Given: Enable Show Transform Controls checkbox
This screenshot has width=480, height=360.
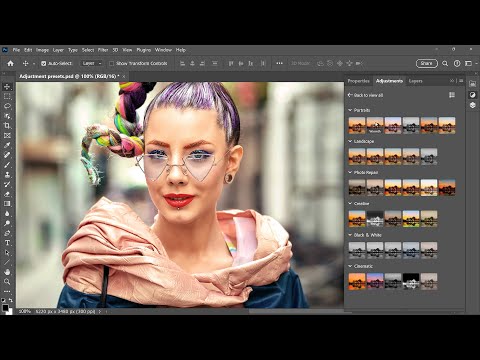Looking at the screenshot, I should [x=112, y=63].
